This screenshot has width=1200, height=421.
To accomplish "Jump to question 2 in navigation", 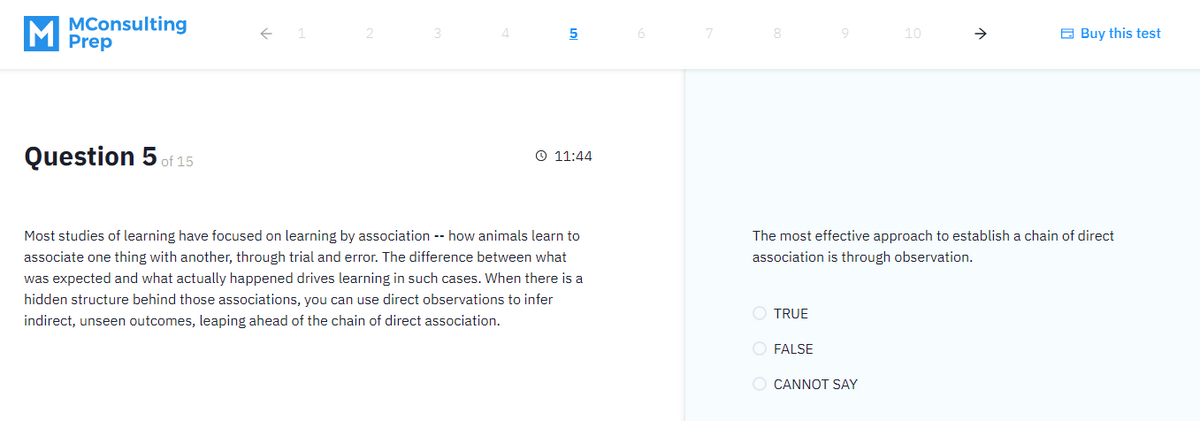I will 369,34.
